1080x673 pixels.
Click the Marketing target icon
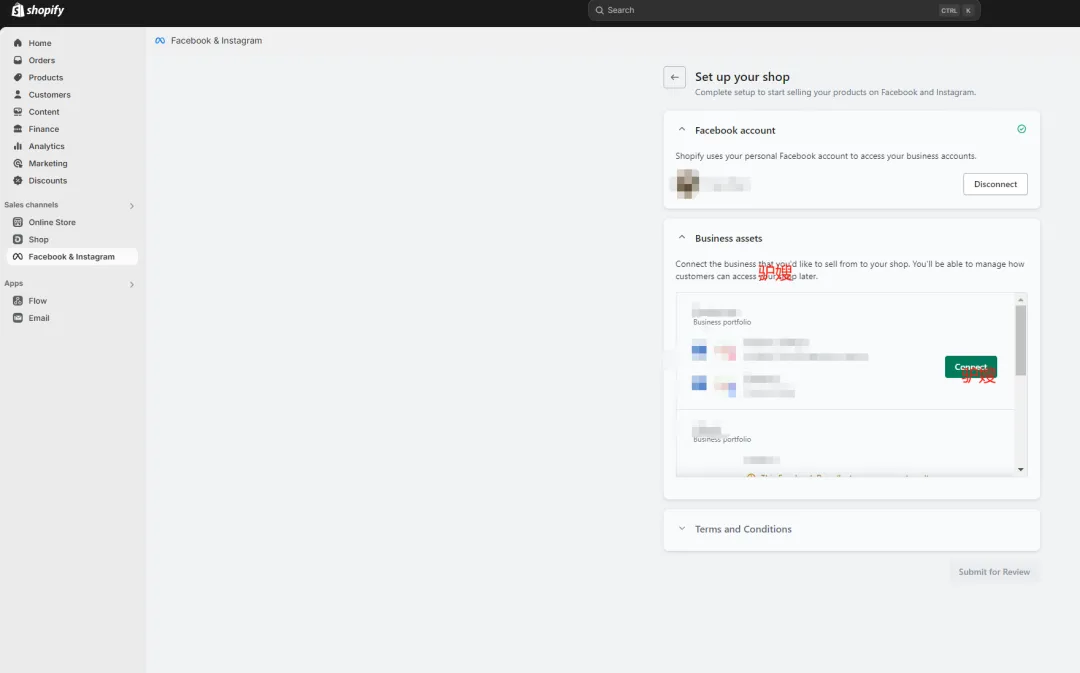pyautogui.click(x=18, y=163)
